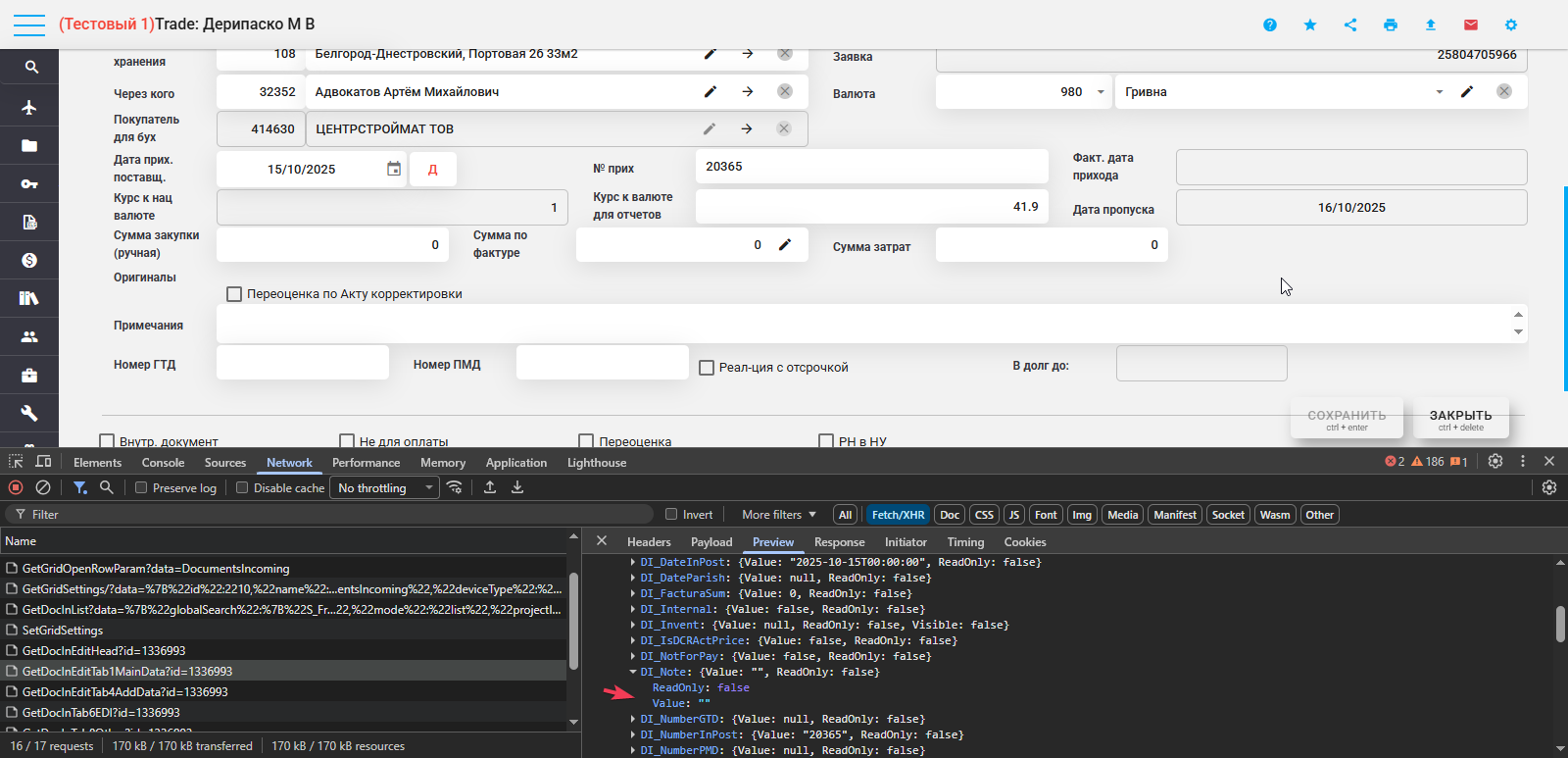The image size is (1568, 758).
Task: Click the star favorites icon in header
Action: (x=1310, y=25)
